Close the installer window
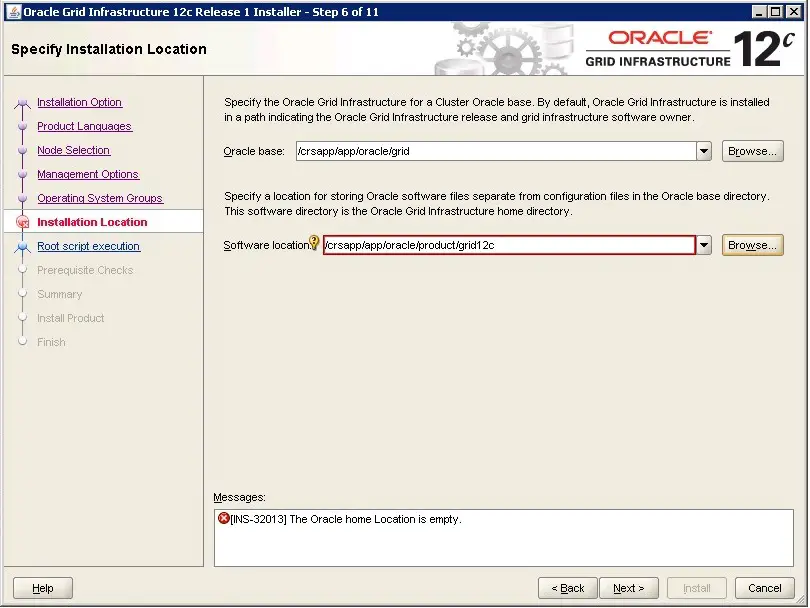The height and width of the screenshot is (608, 810). click(x=793, y=12)
